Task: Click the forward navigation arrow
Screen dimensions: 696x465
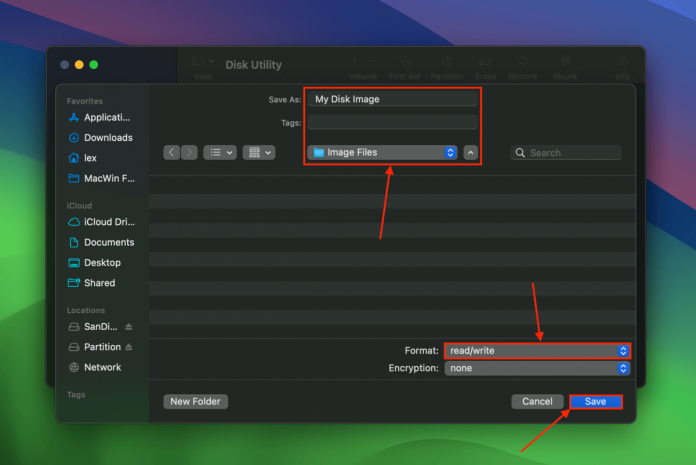Action: point(188,153)
